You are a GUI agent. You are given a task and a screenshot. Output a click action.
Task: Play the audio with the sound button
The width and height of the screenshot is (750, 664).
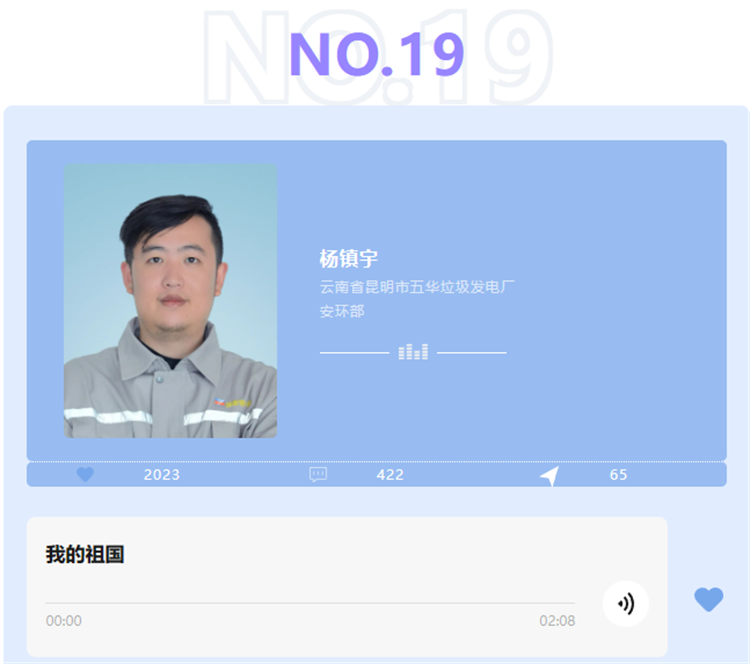pos(626,603)
